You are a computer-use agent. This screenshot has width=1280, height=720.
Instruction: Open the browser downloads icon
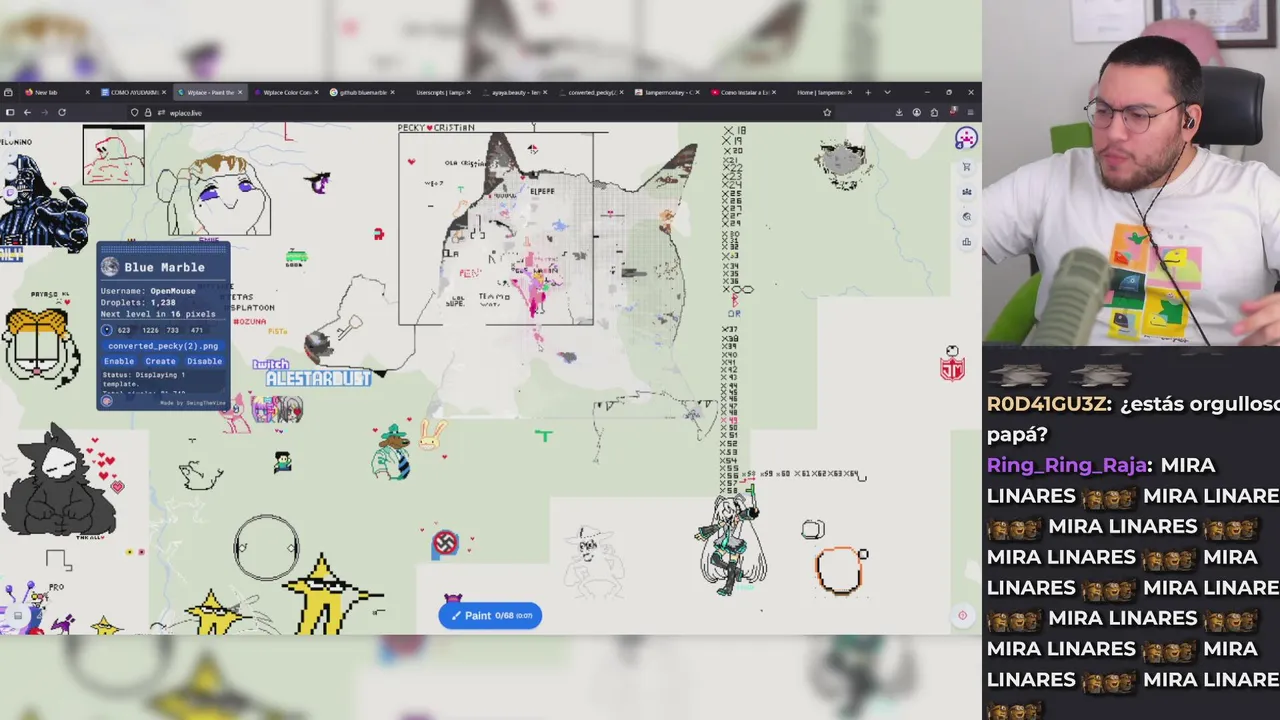[899, 112]
